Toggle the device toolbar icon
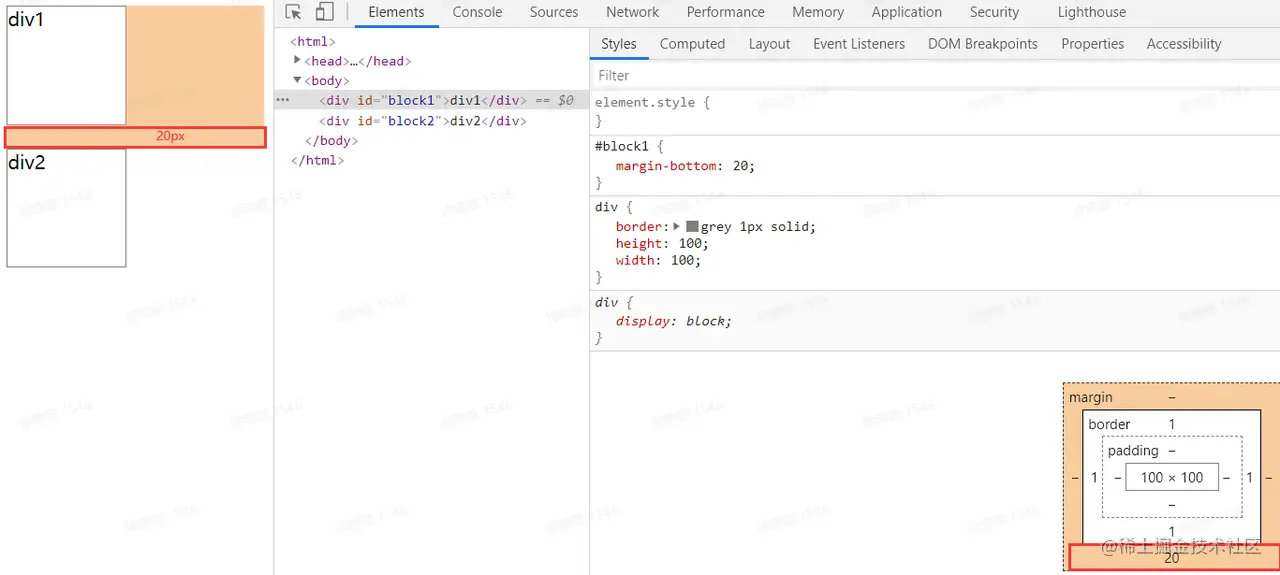The height and width of the screenshot is (575, 1280). (x=324, y=12)
